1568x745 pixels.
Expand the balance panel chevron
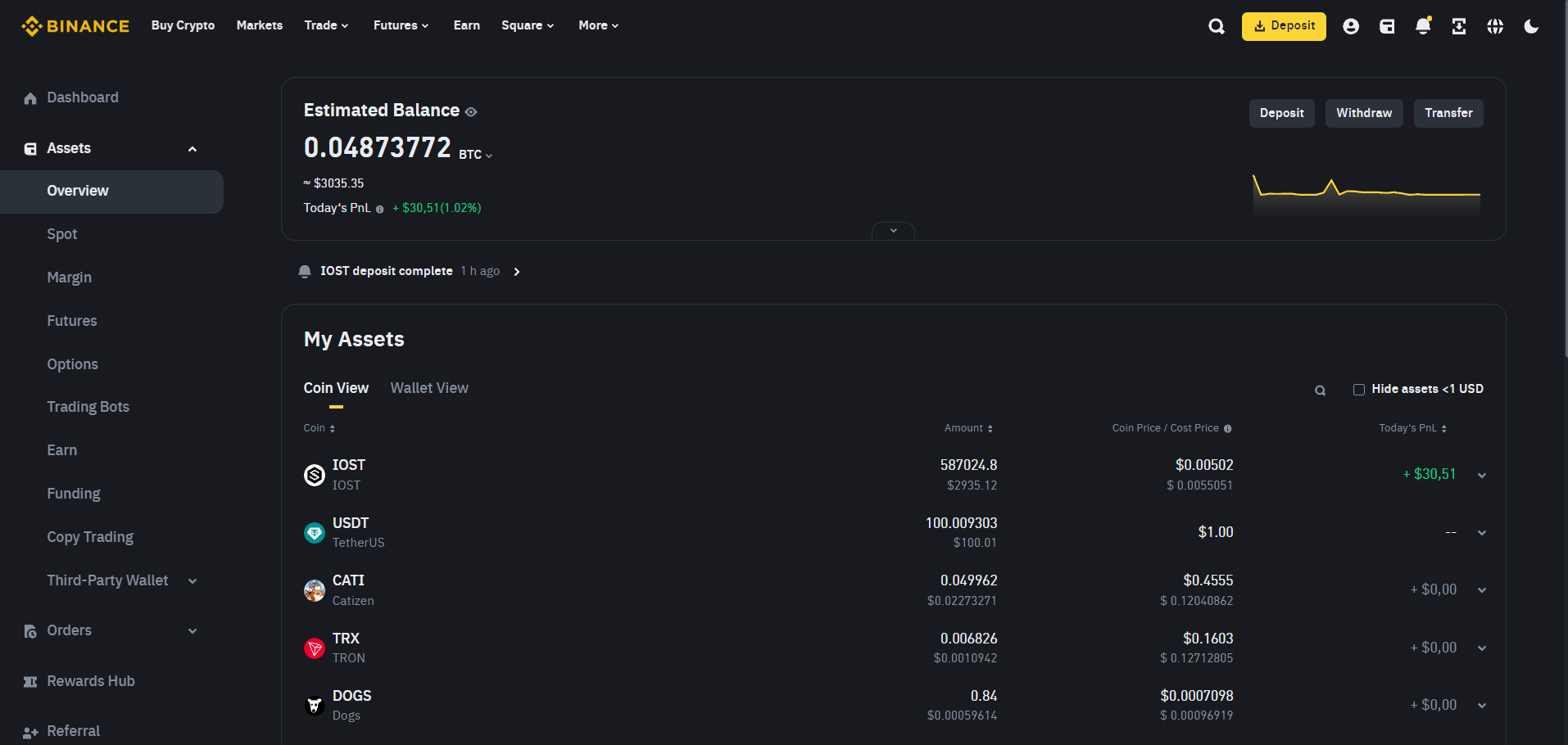click(893, 231)
